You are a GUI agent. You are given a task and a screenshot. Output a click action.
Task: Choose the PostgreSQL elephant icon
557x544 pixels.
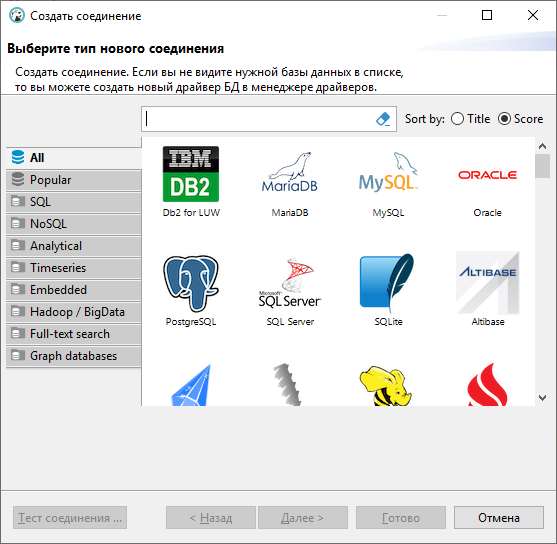click(x=191, y=283)
